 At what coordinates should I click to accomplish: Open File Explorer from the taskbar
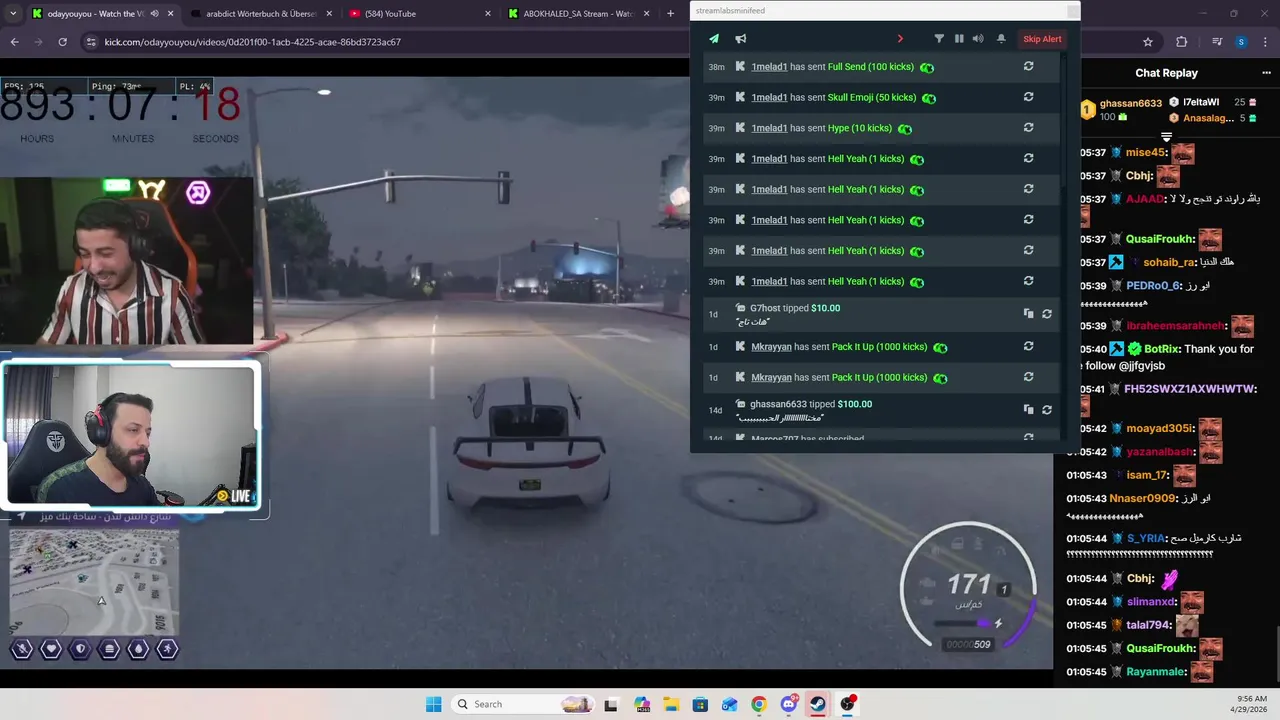click(671, 704)
